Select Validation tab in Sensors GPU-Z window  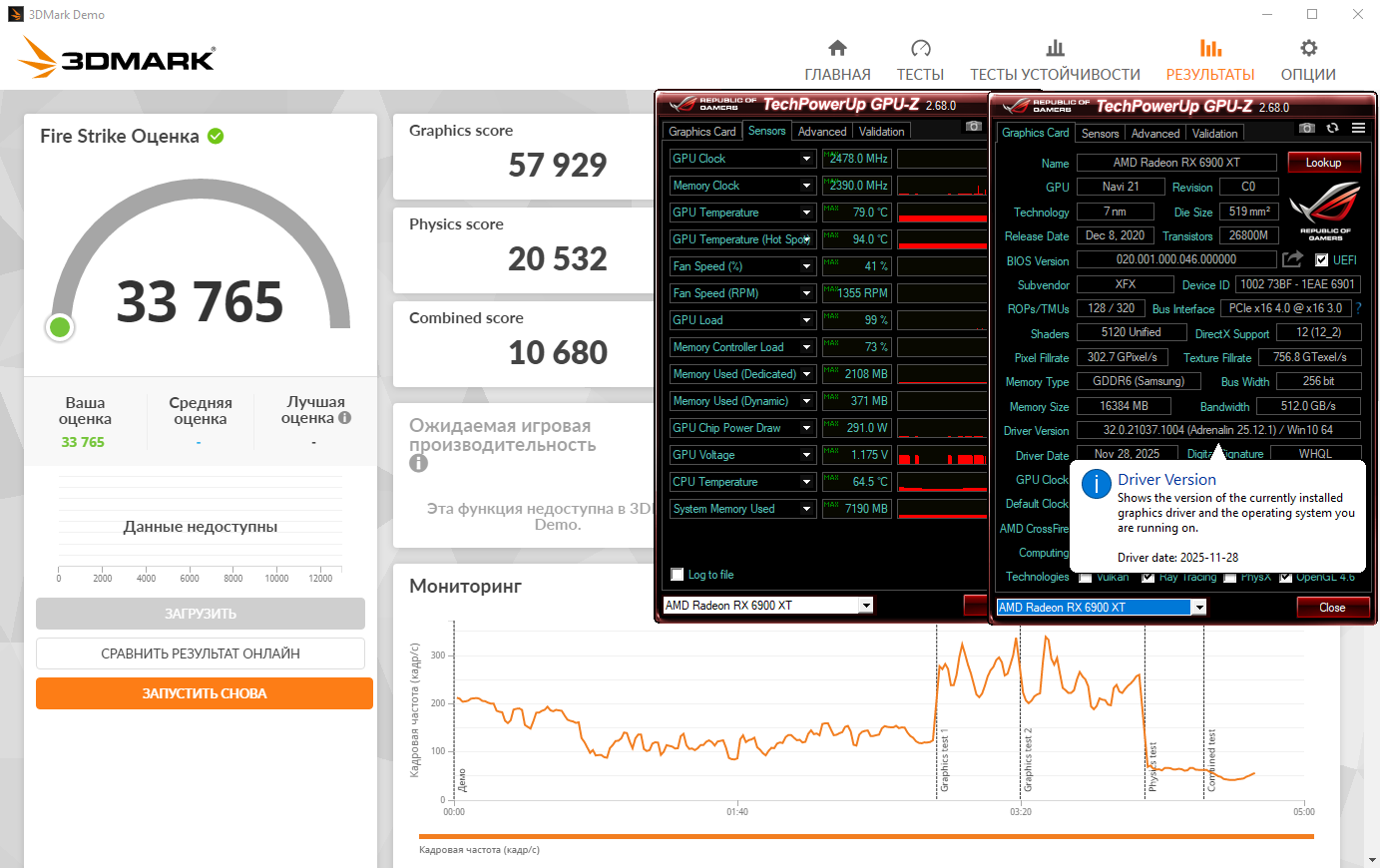[882, 132]
